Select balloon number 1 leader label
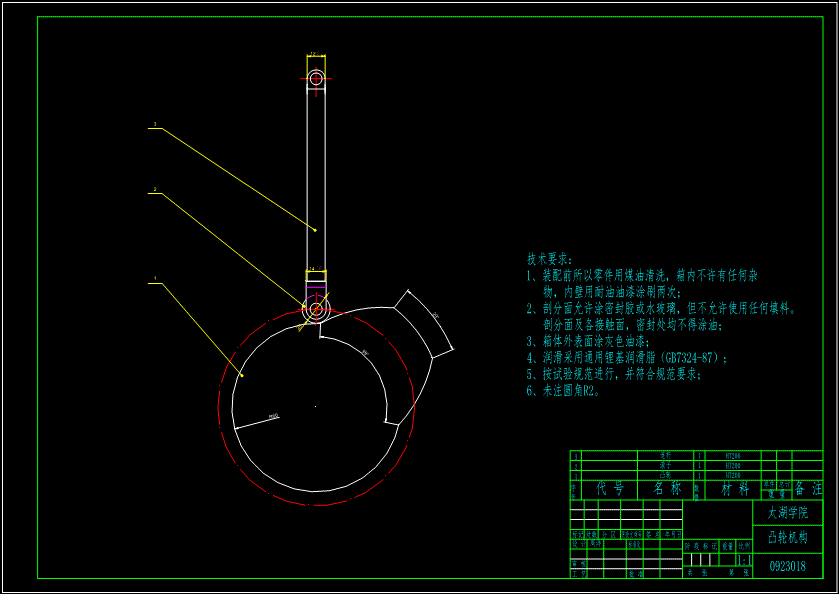839x594 pixels. coord(155,279)
